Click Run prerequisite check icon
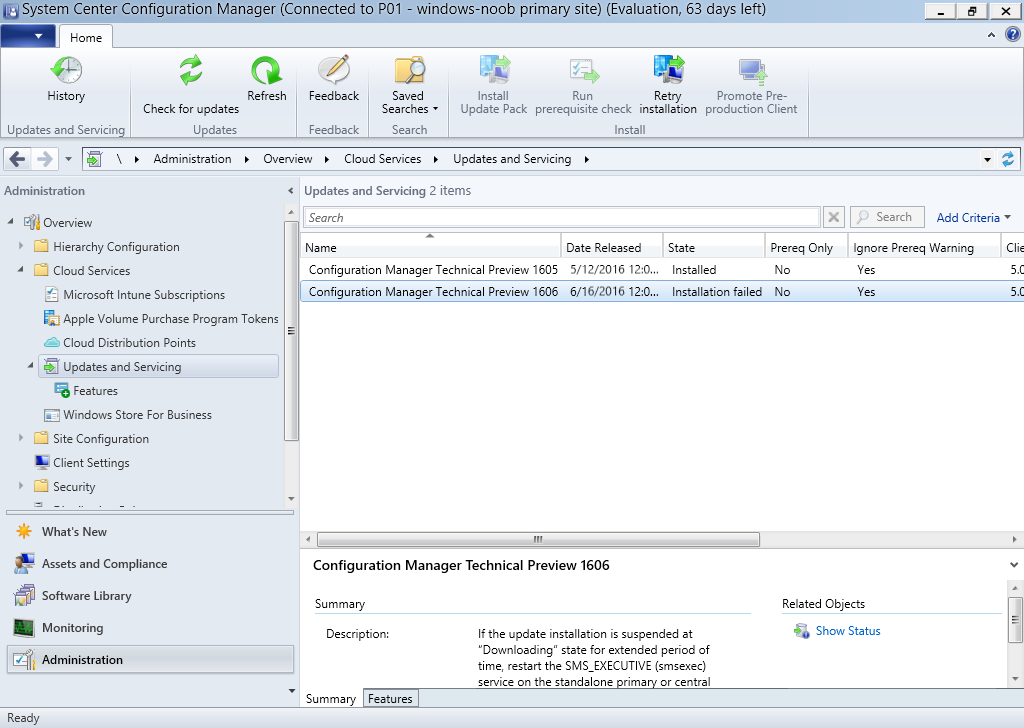This screenshot has width=1024, height=728. coord(583,71)
